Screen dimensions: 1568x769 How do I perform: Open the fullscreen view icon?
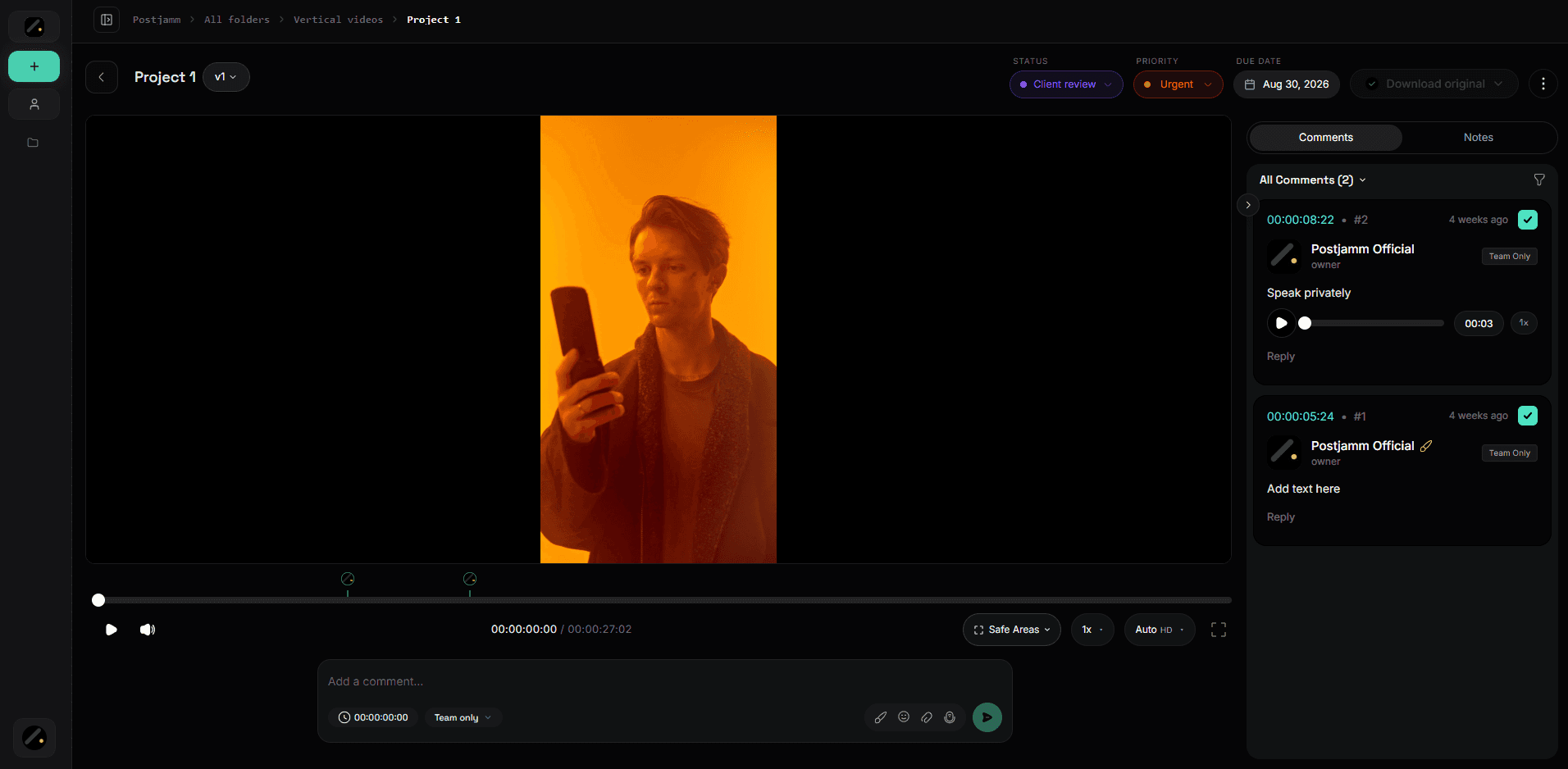[1219, 630]
